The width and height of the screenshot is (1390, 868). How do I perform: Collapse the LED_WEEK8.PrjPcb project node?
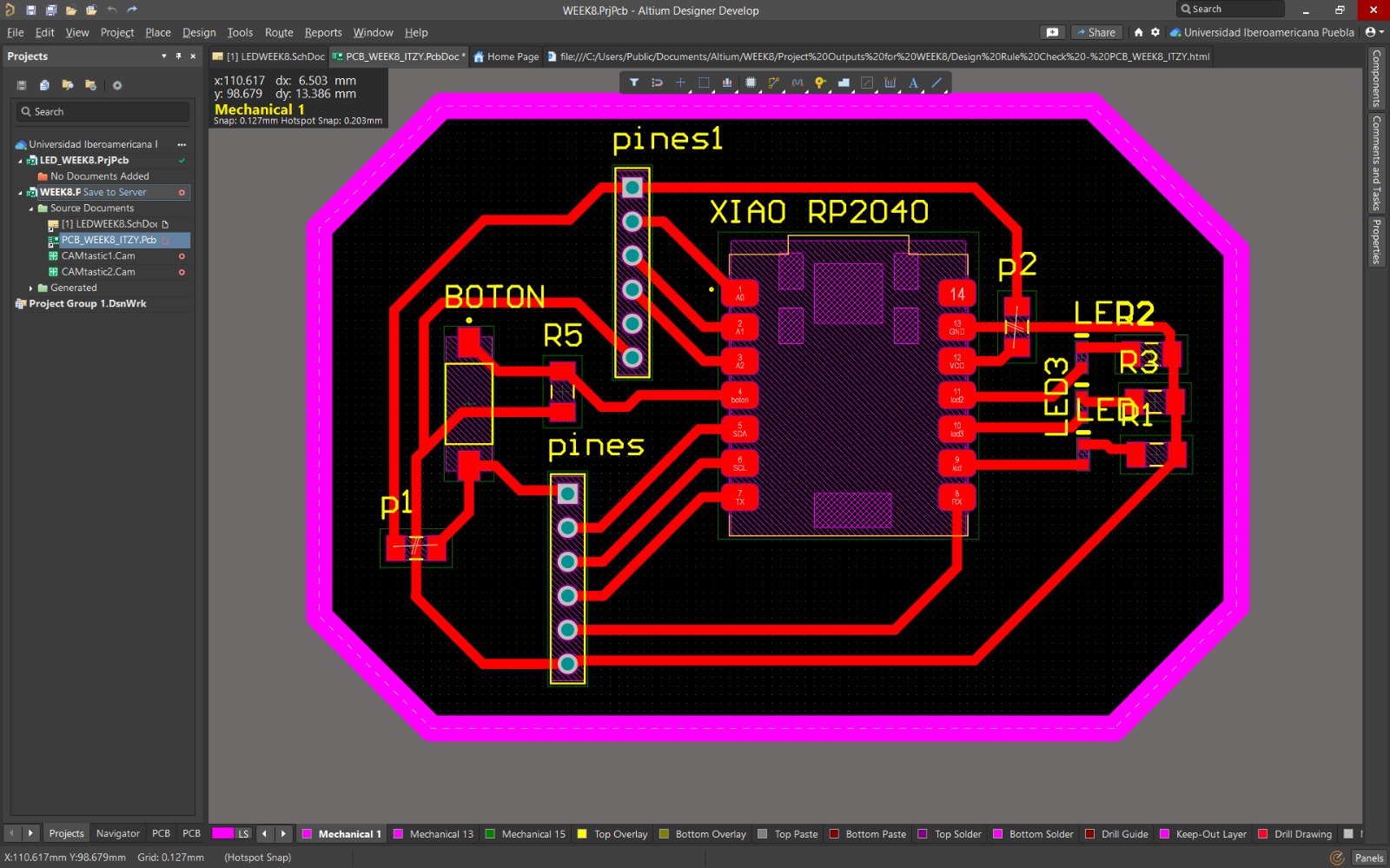coord(20,161)
